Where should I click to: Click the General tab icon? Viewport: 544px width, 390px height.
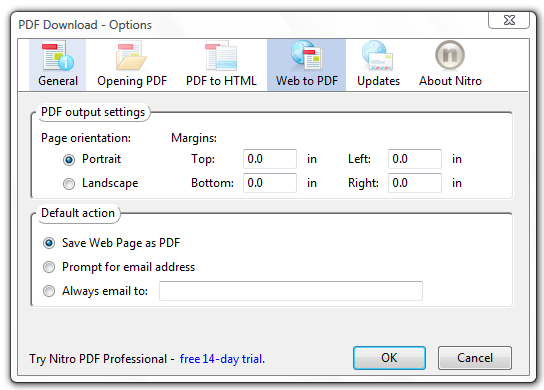[x=57, y=56]
